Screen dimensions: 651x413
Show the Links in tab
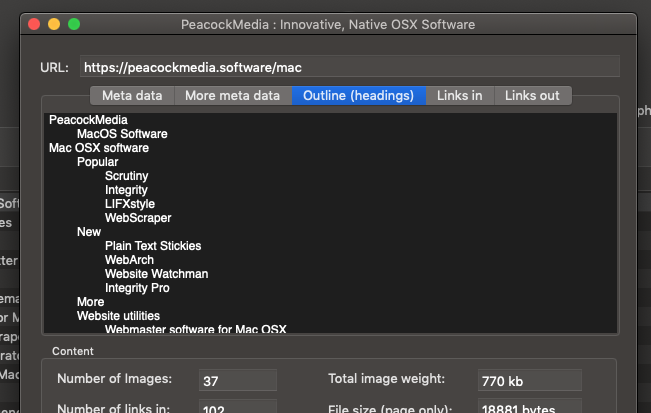point(460,96)
